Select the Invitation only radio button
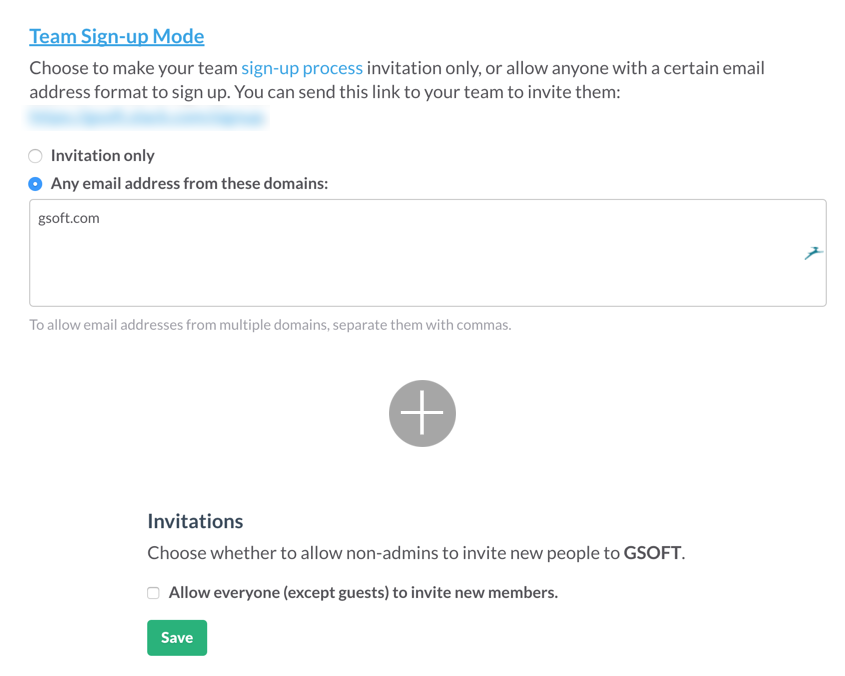Screen dimensions: 845x676 pyautogui.click(x=36, y=156)
